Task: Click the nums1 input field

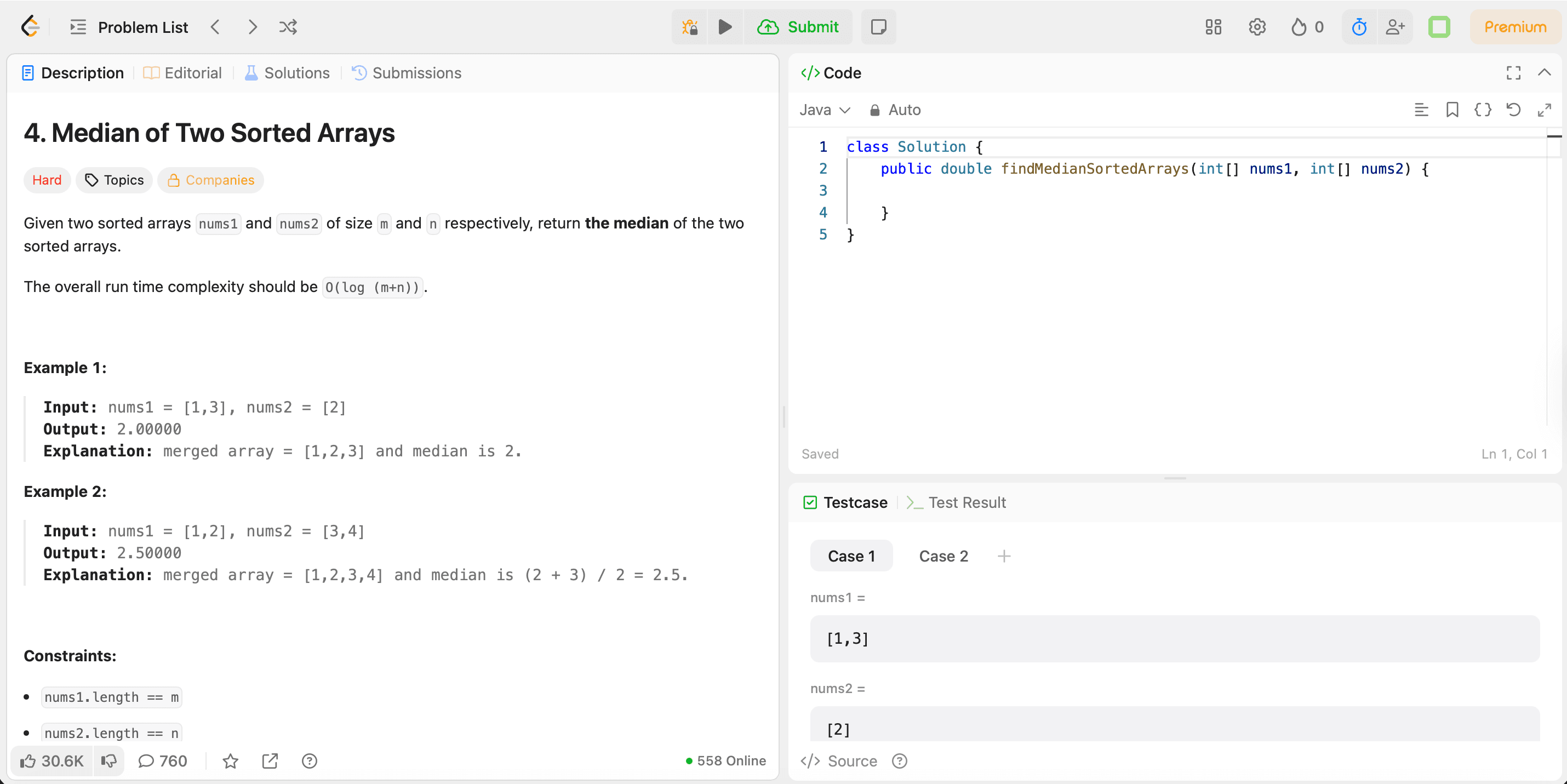Action: click(1174, 639)
